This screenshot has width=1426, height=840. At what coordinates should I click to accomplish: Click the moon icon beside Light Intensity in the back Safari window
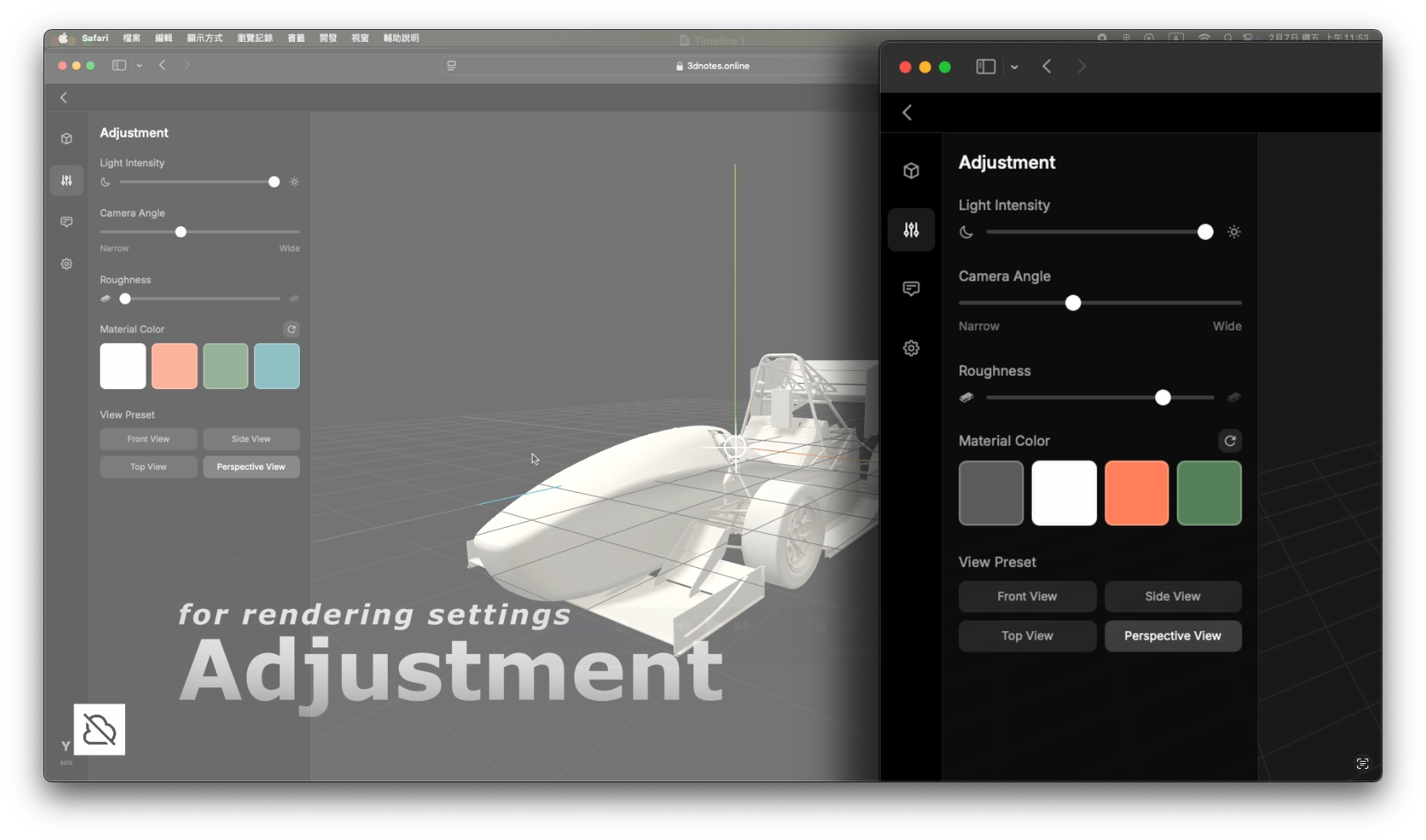(x=105, y=182)
